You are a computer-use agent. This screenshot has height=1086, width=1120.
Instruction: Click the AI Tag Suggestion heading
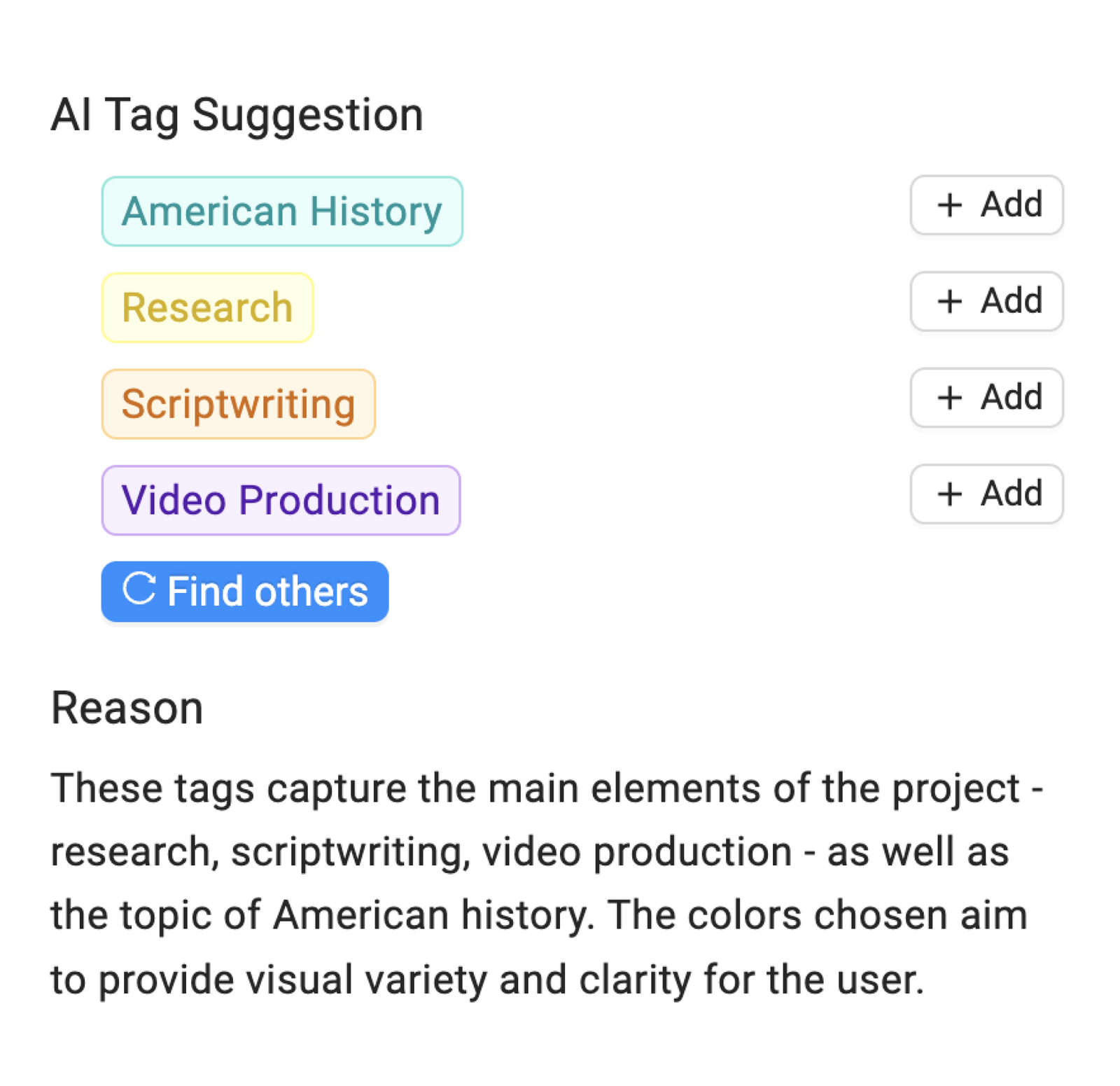pyautogui.click(x=237, y=114)
